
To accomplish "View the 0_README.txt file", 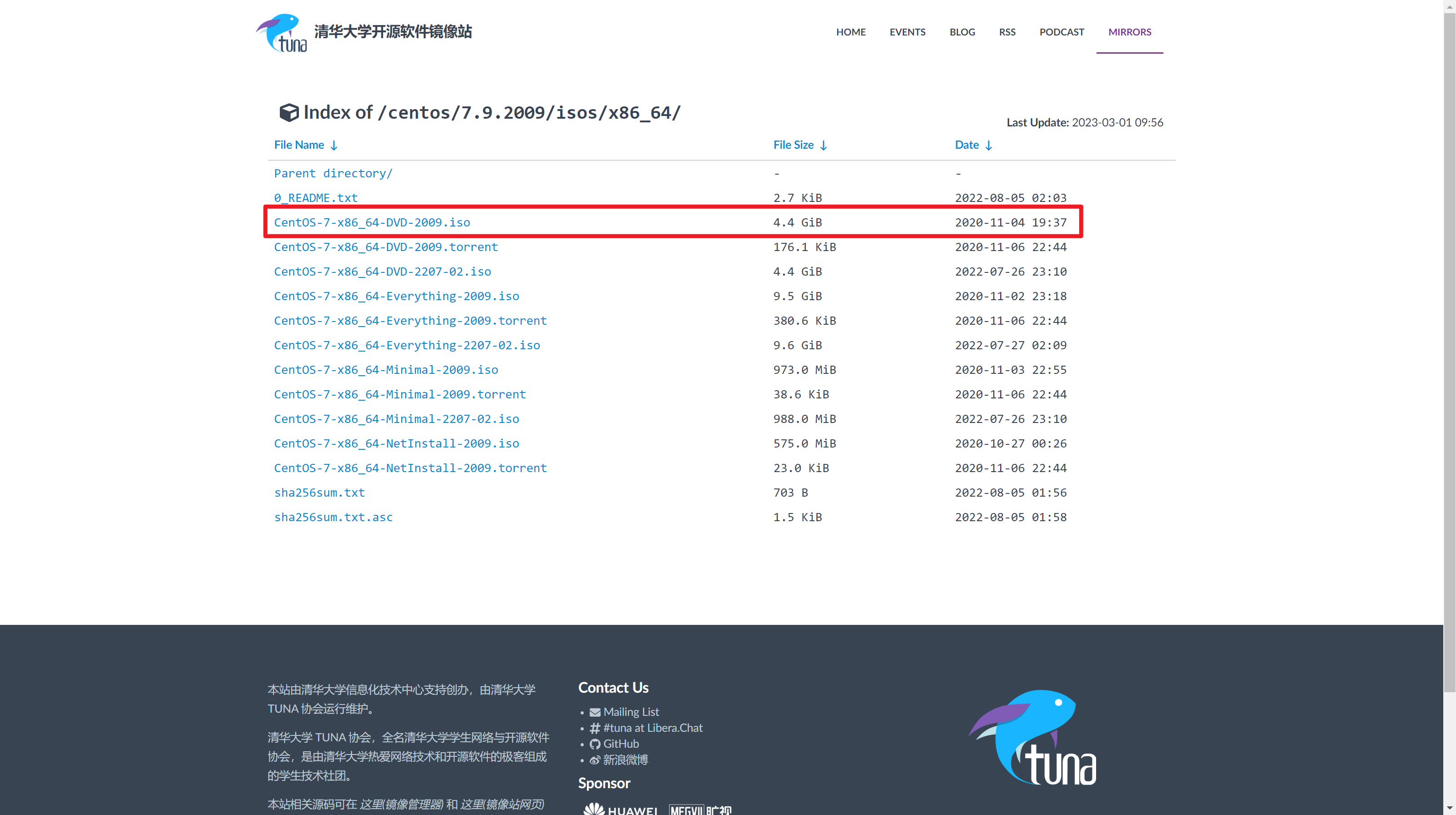I will pos(315,198).
